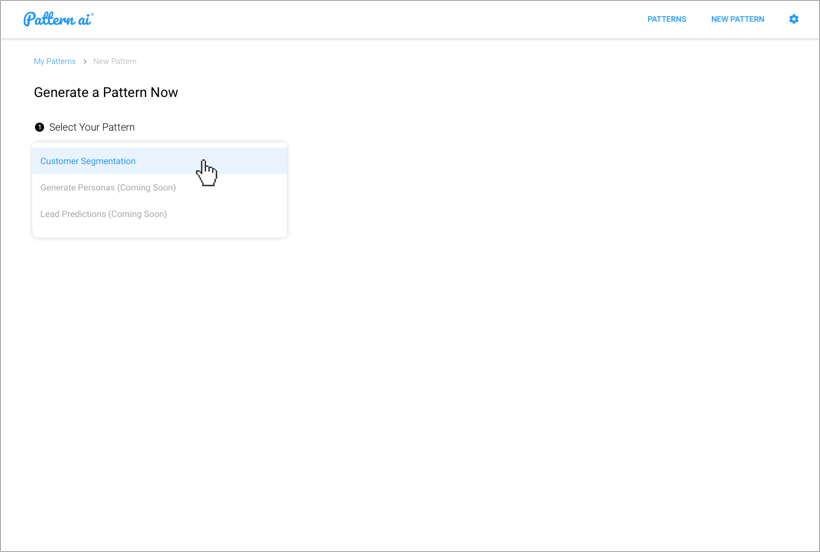This screenshot has height=552, width=820.
Task: Click empty padding below Lead Predictions option
Action: point(159,231)
